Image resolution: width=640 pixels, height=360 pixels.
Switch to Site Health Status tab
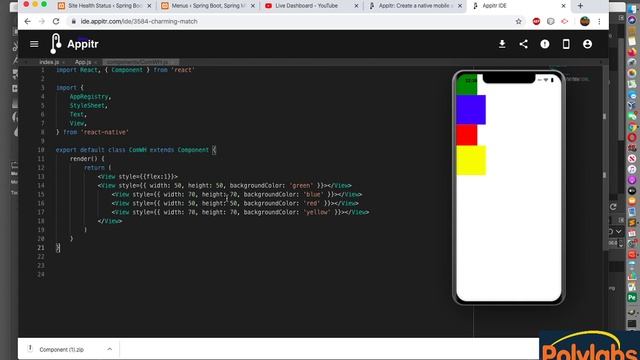click(x=105, y=6)
